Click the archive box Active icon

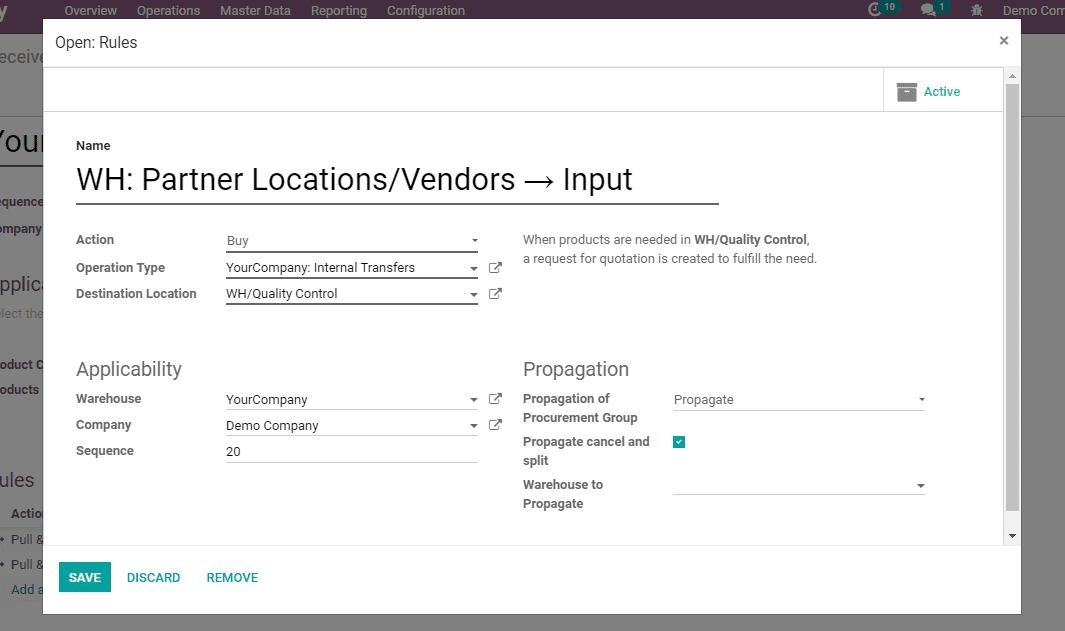tap(907, 92)
